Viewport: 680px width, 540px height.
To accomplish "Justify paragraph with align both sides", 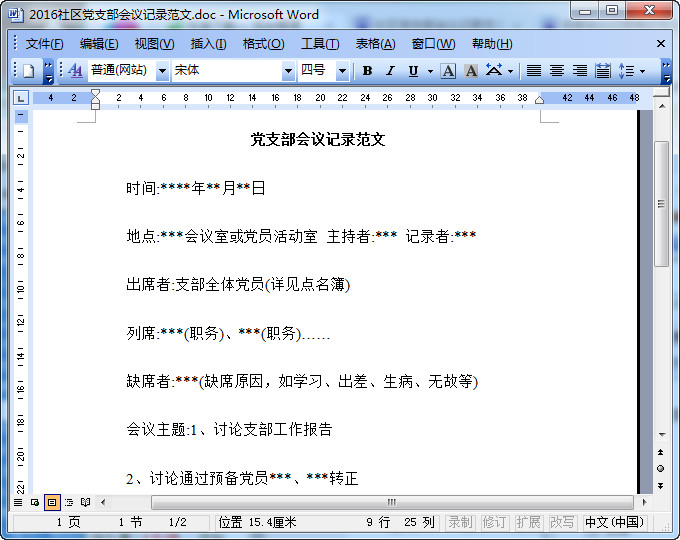I will [534, 70].
